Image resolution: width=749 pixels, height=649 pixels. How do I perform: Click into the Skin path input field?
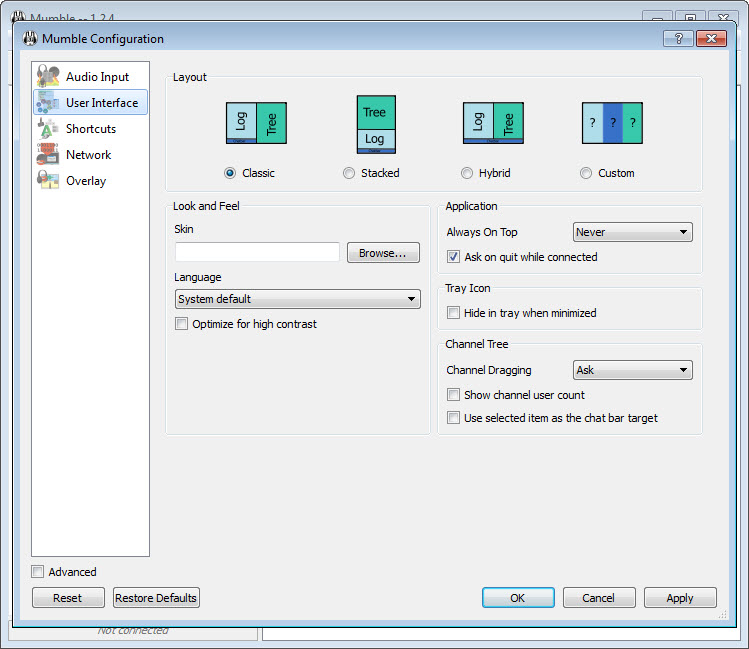pos(257,252)
